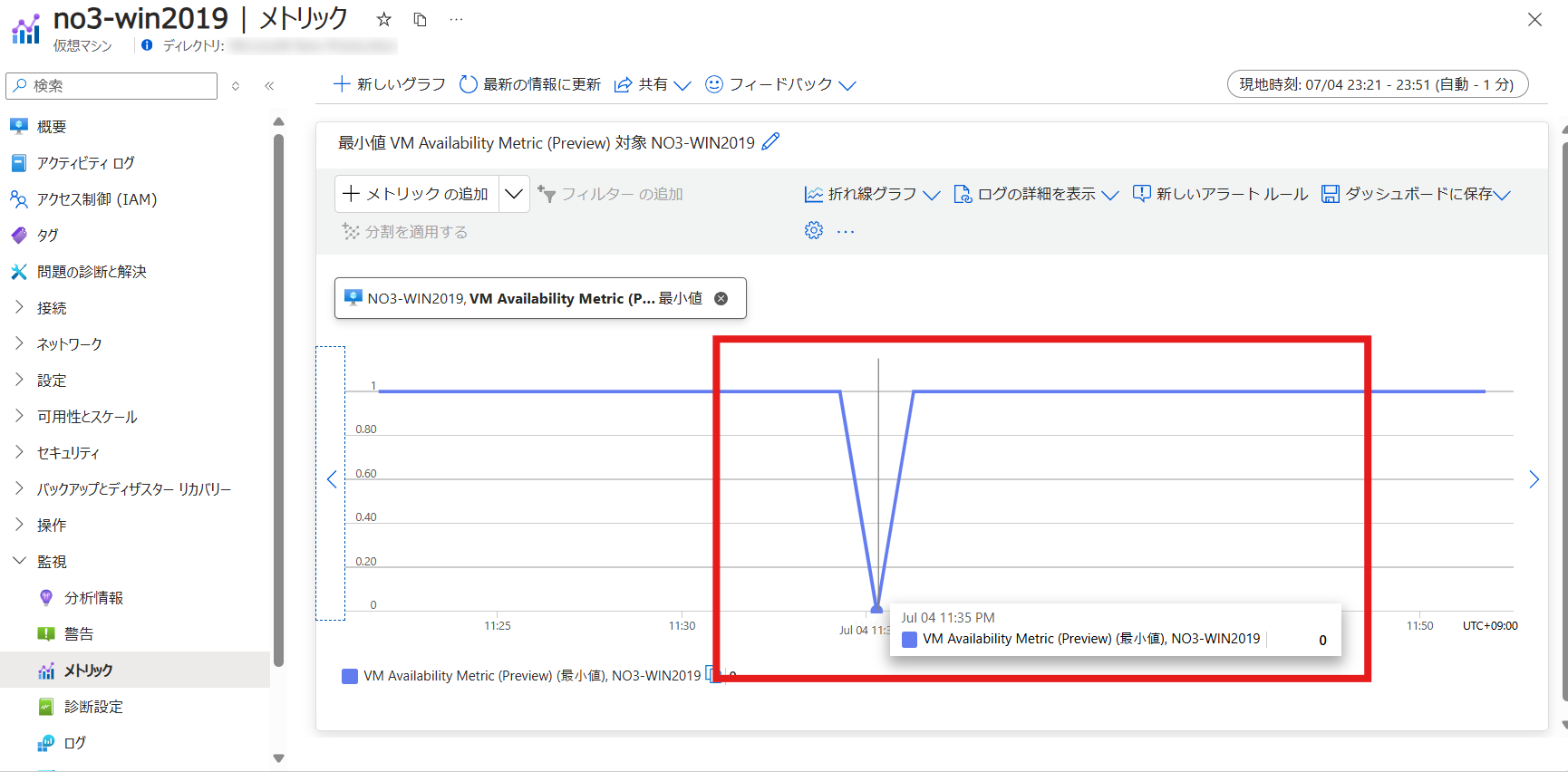Click sidebar scroll down arrow
Image resolution: width=1568 pixels, height=772 pixels.
coord(278,758)
